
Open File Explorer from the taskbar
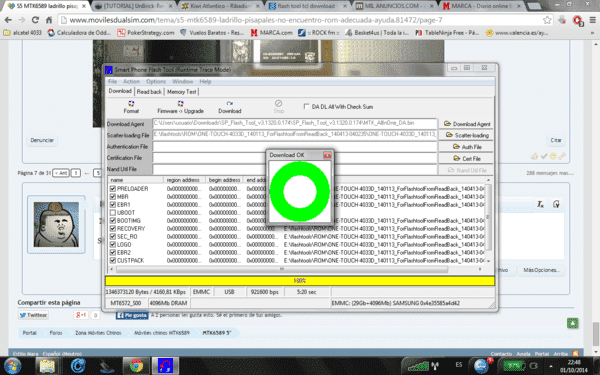[47, 366]
